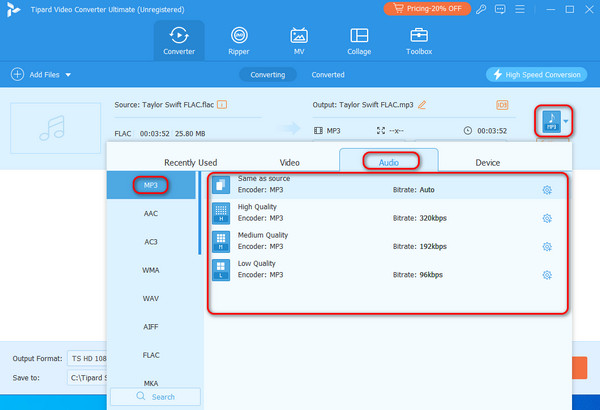The height and width of the screenshot is (410, 600).
Task: Click source file info icon
Action: (x=222, y=105)
